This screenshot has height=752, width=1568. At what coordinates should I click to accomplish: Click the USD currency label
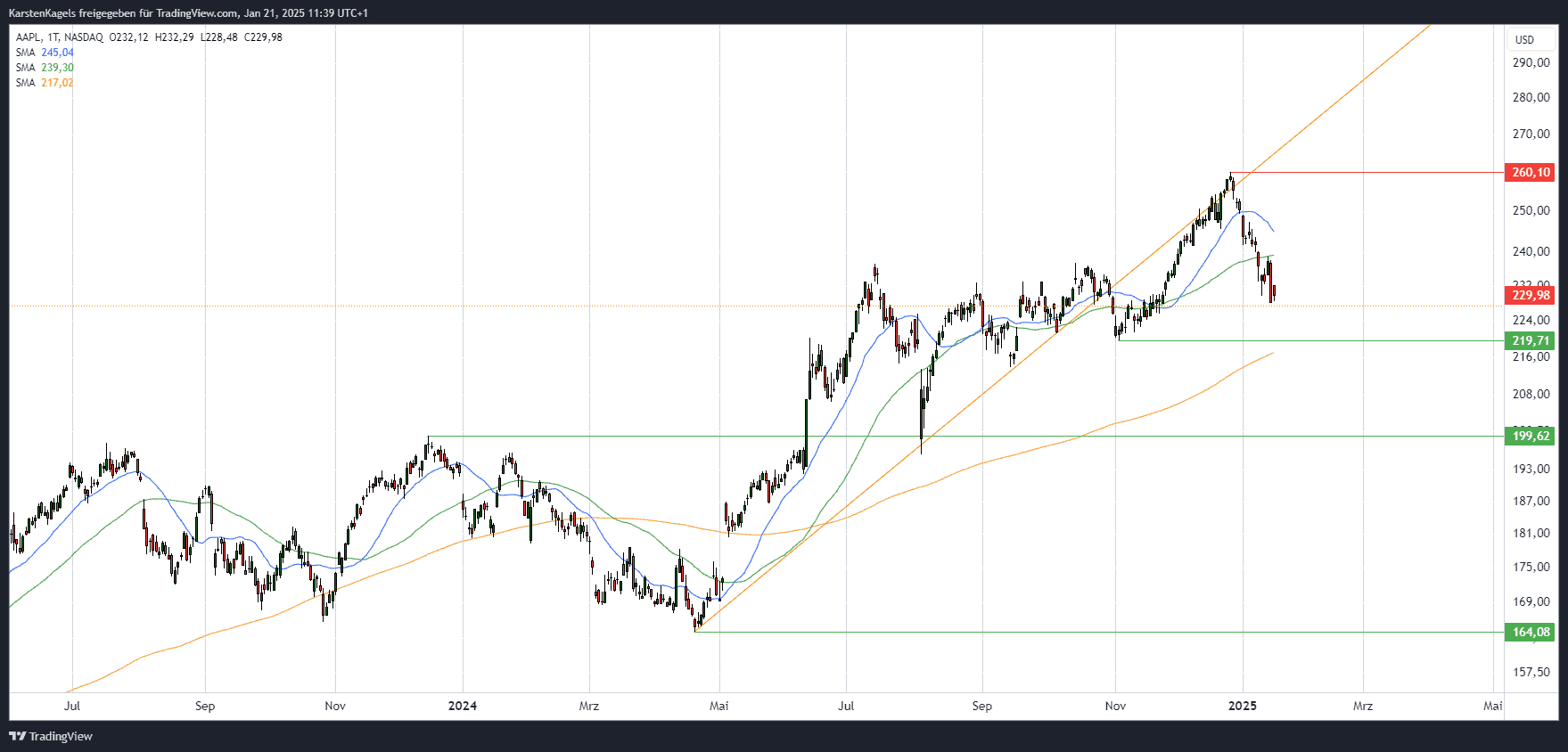[x=1525, y=39]
